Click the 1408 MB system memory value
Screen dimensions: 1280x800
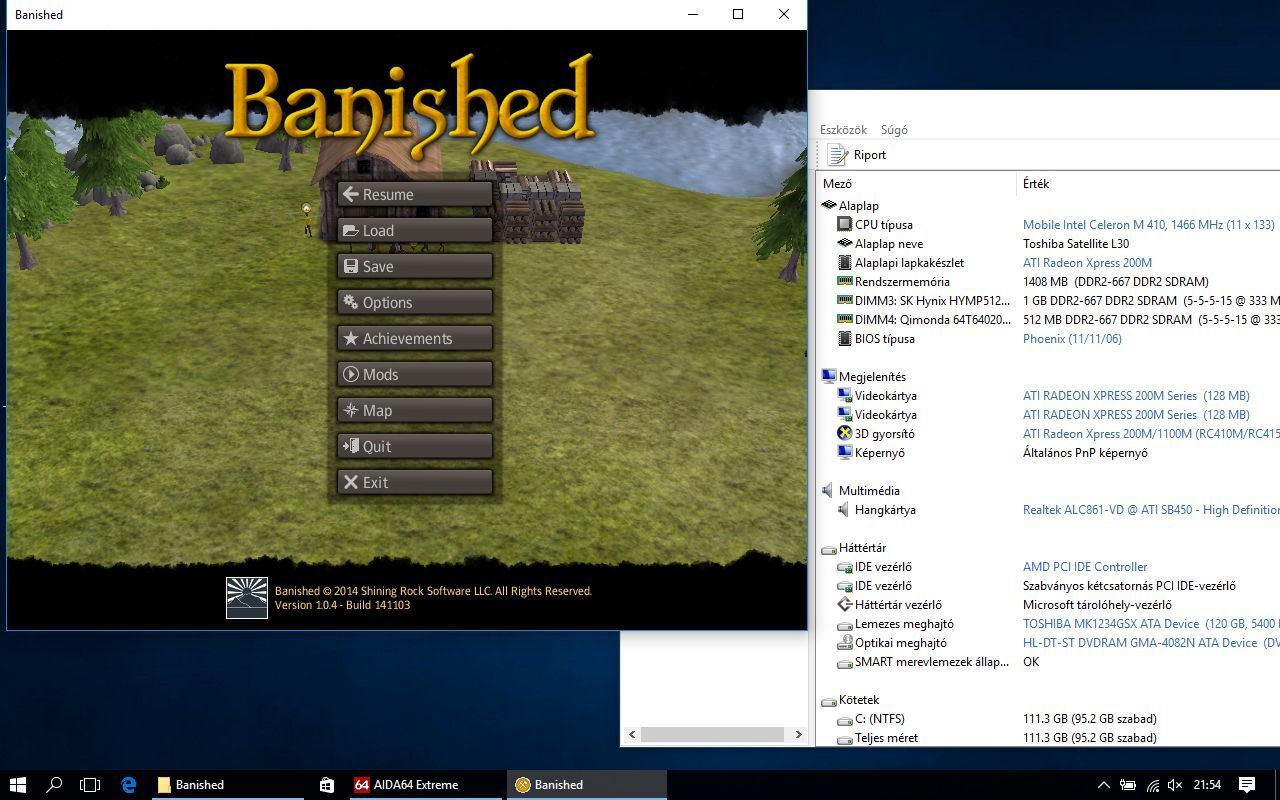(x=1115, y=282)
